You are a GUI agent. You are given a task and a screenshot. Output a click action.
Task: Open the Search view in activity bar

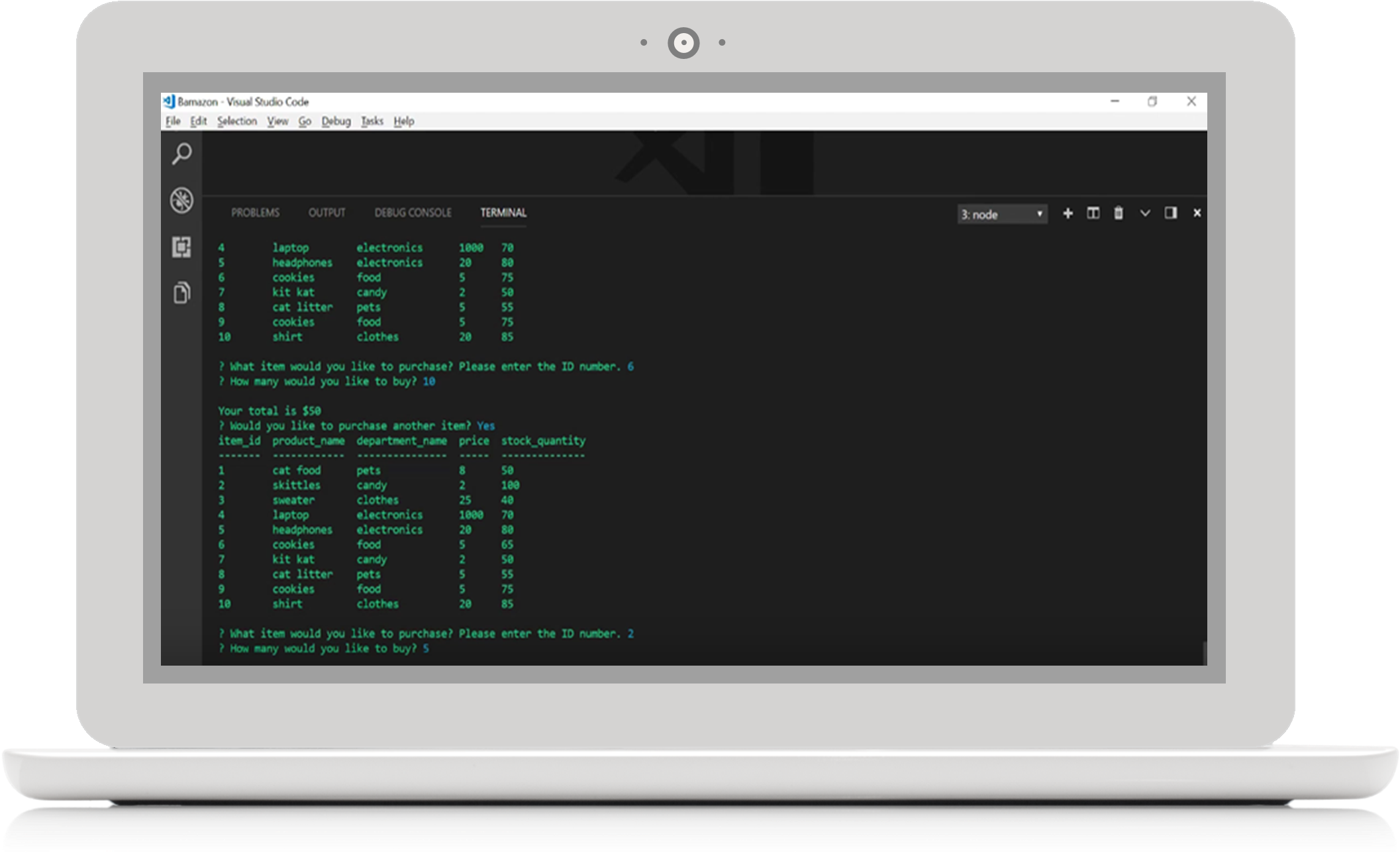[x=182, y=154]
